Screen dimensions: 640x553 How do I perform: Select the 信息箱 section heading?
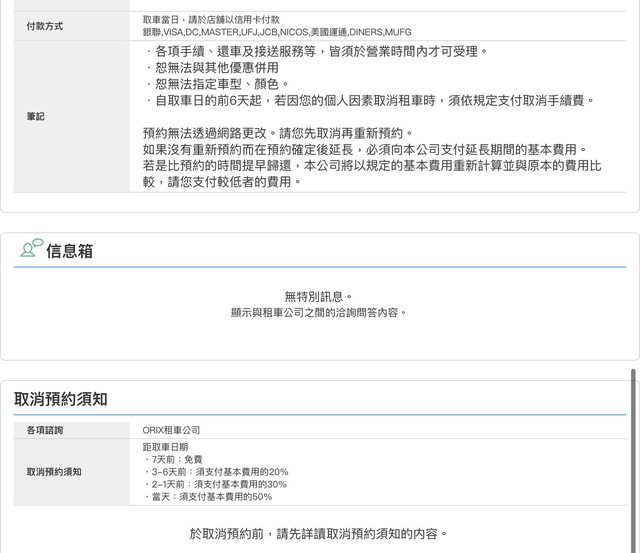point(69,251)
